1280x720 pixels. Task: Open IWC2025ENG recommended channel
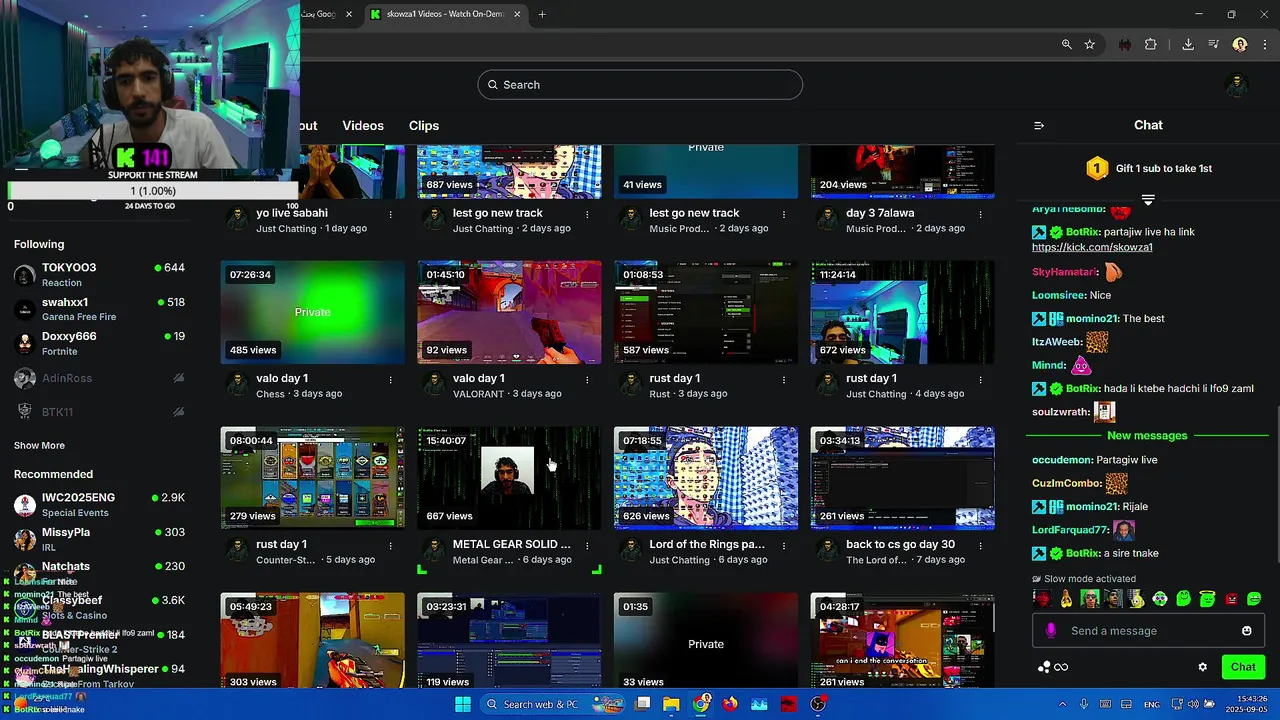coord(99,504)
